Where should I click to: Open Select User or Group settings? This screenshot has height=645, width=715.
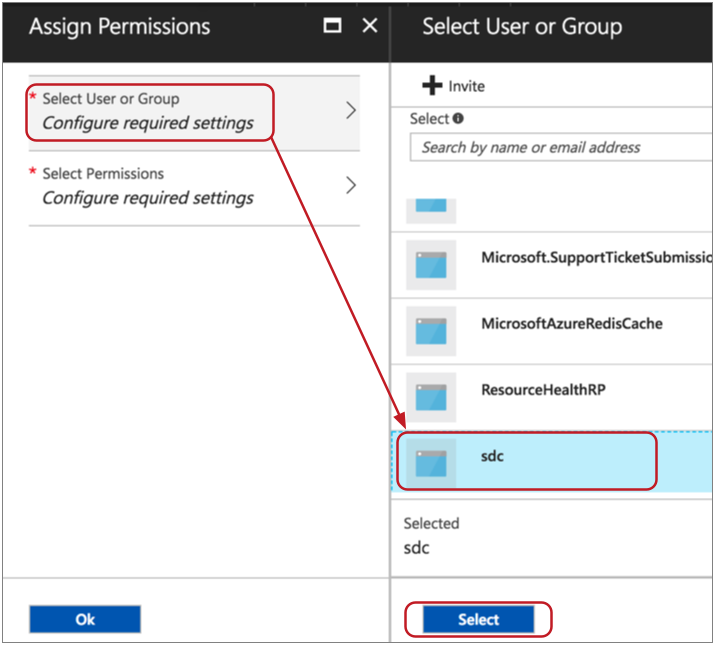[x=150, y=111]
